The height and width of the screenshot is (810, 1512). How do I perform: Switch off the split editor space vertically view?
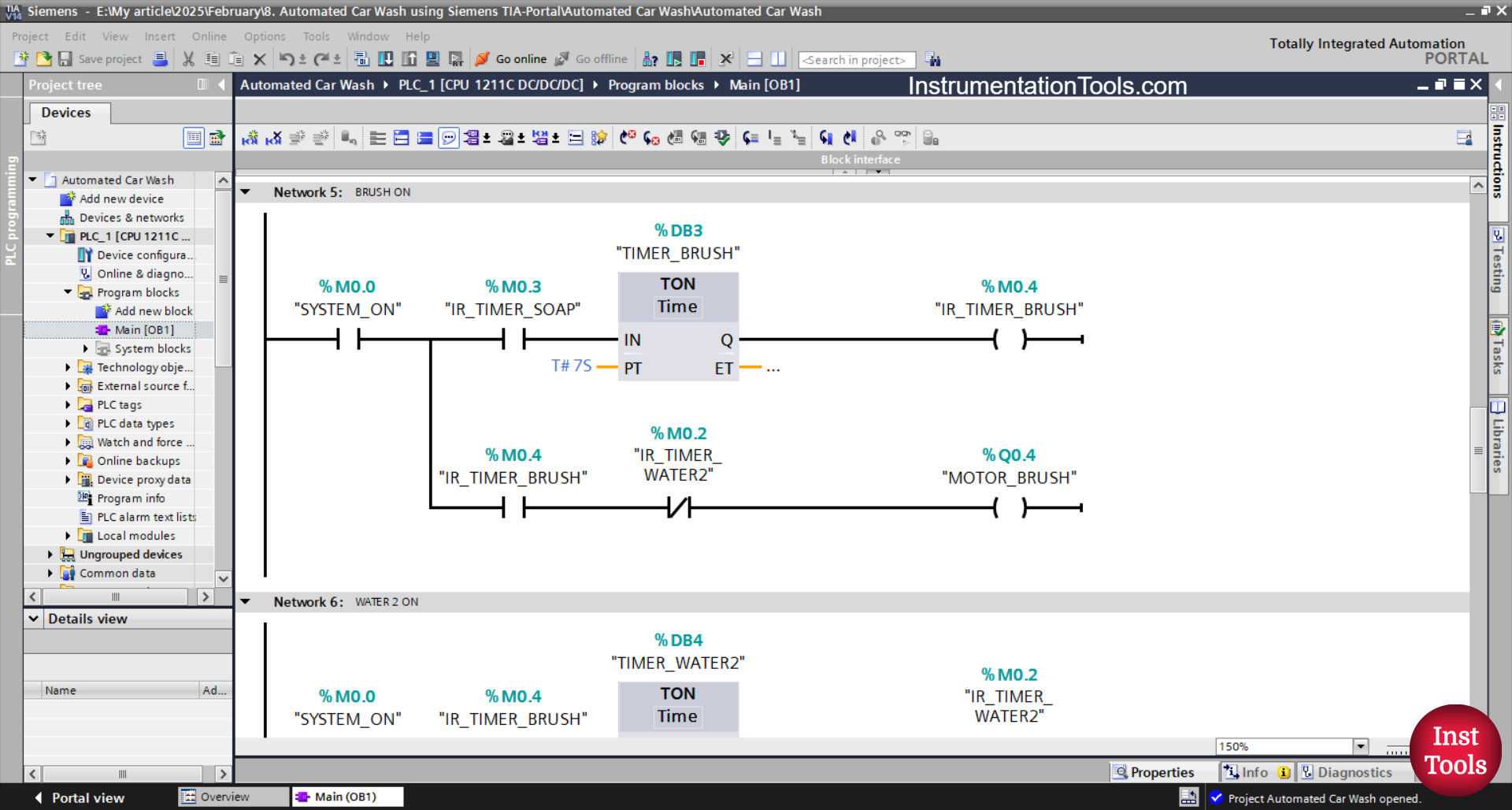pyautogui.click(x=779, y=59)
